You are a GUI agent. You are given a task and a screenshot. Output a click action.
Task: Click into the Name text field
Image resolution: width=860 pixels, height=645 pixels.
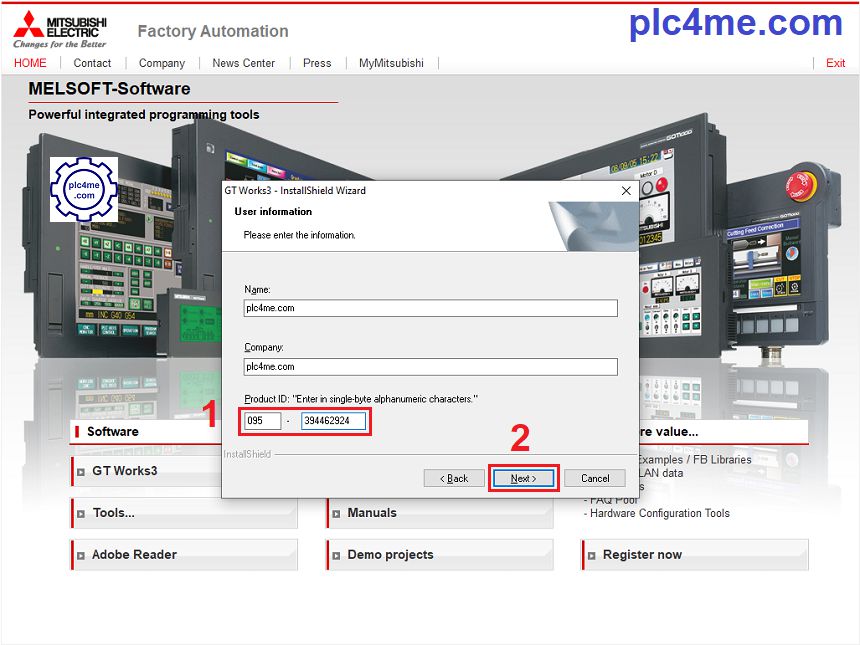[430, 308]
